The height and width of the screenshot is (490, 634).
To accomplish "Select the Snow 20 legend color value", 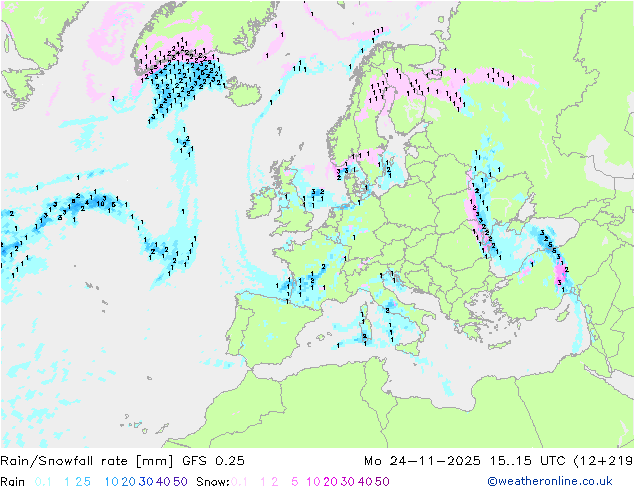I will (330, 482).
